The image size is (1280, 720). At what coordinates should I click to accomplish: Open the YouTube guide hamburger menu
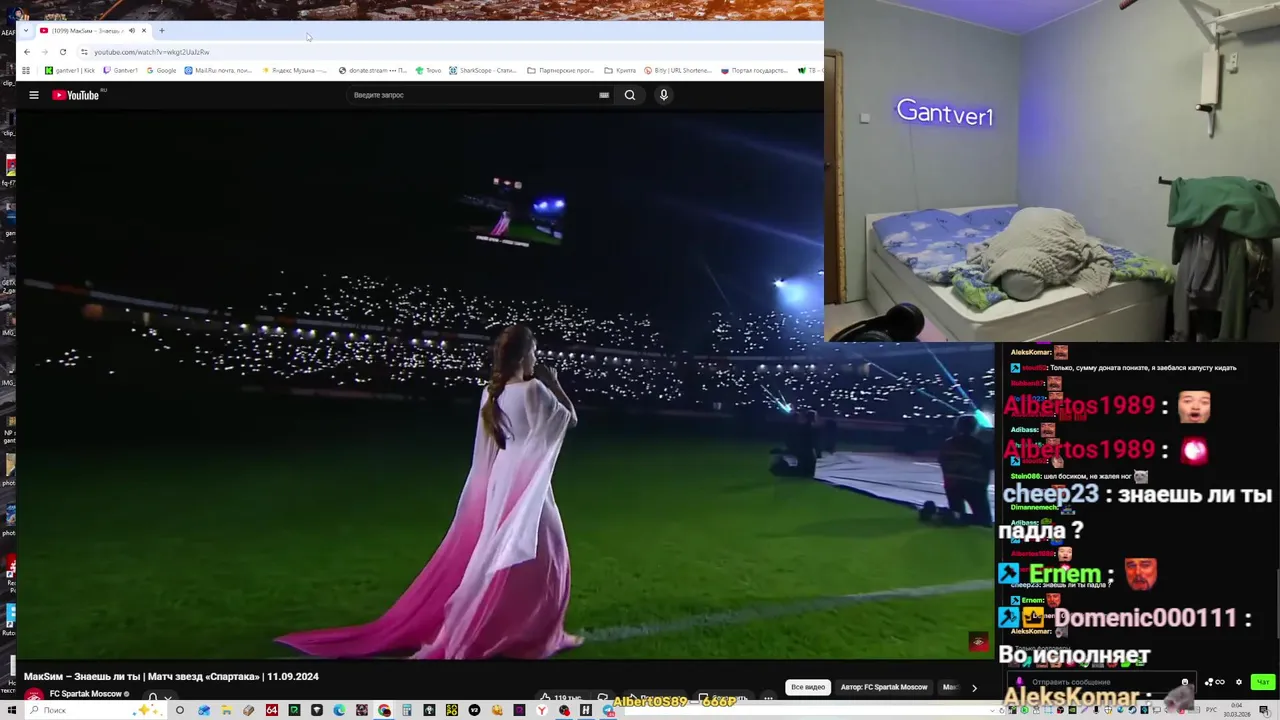tap(34, 95)
